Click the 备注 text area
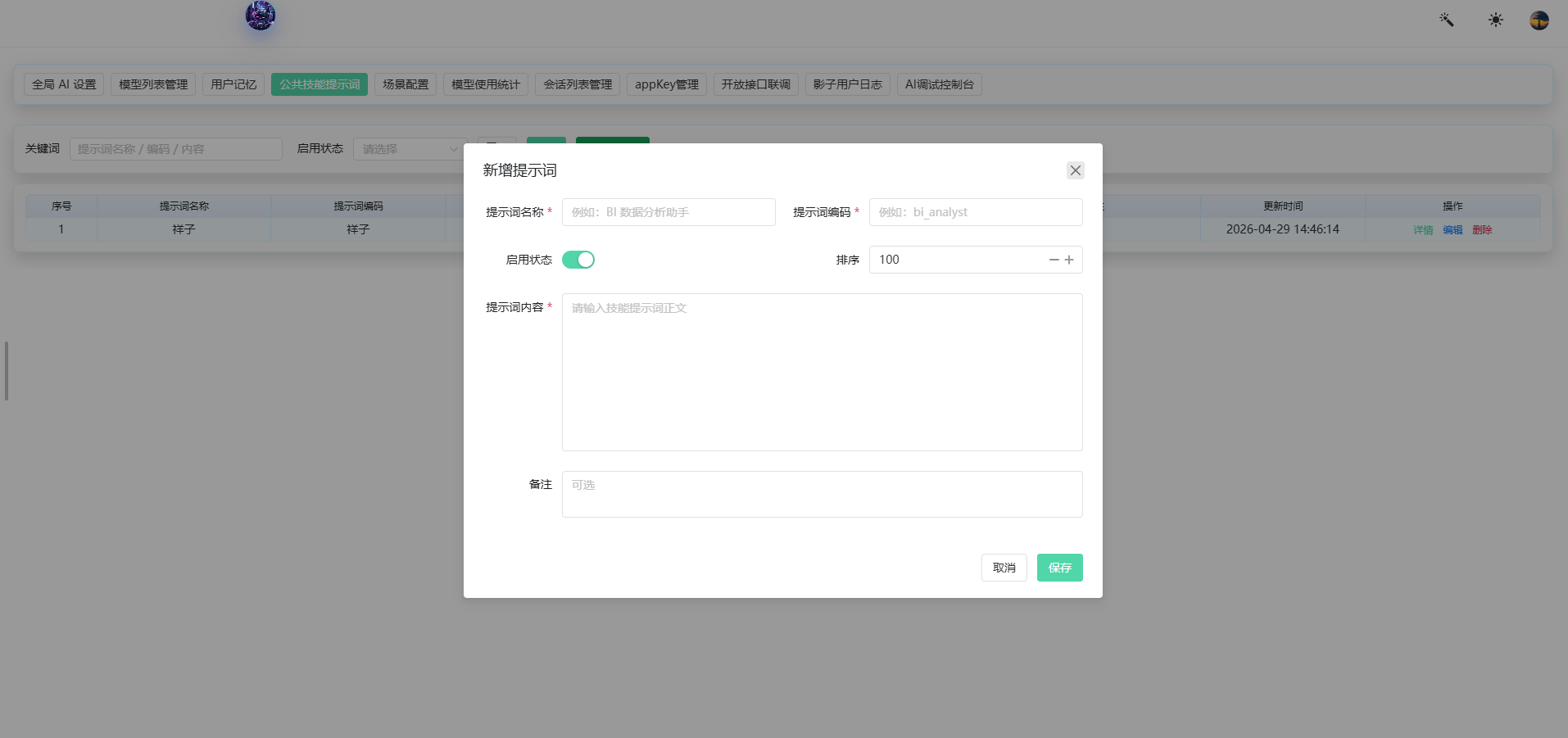Screen dimensions: 1568x738 click(x=823, y=494)
